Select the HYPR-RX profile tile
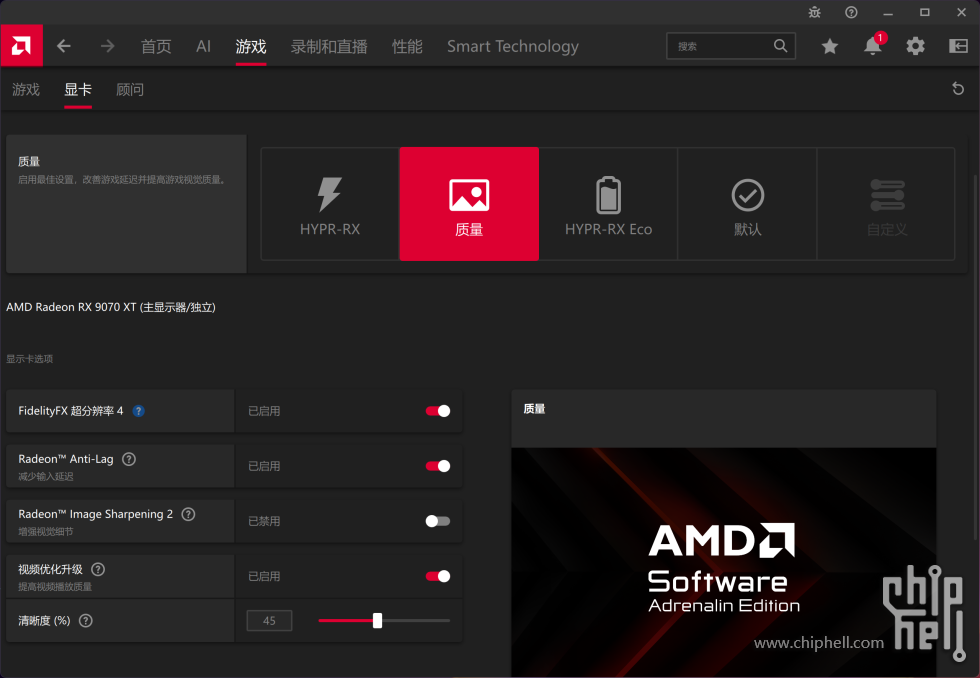 [330, 204]
